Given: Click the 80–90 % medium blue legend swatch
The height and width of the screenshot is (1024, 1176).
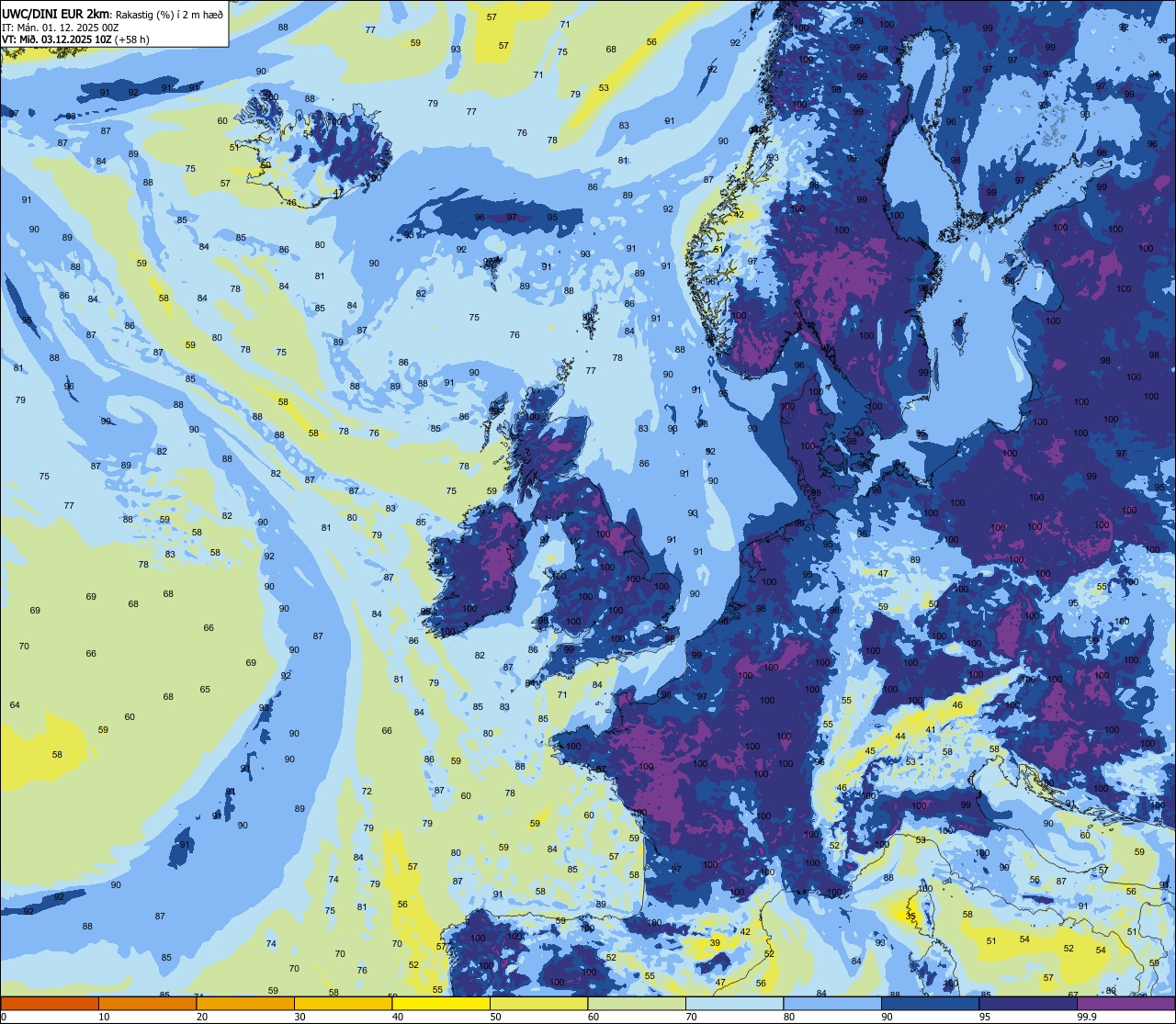Looking at the screenshot, I should click(832, 1004).
